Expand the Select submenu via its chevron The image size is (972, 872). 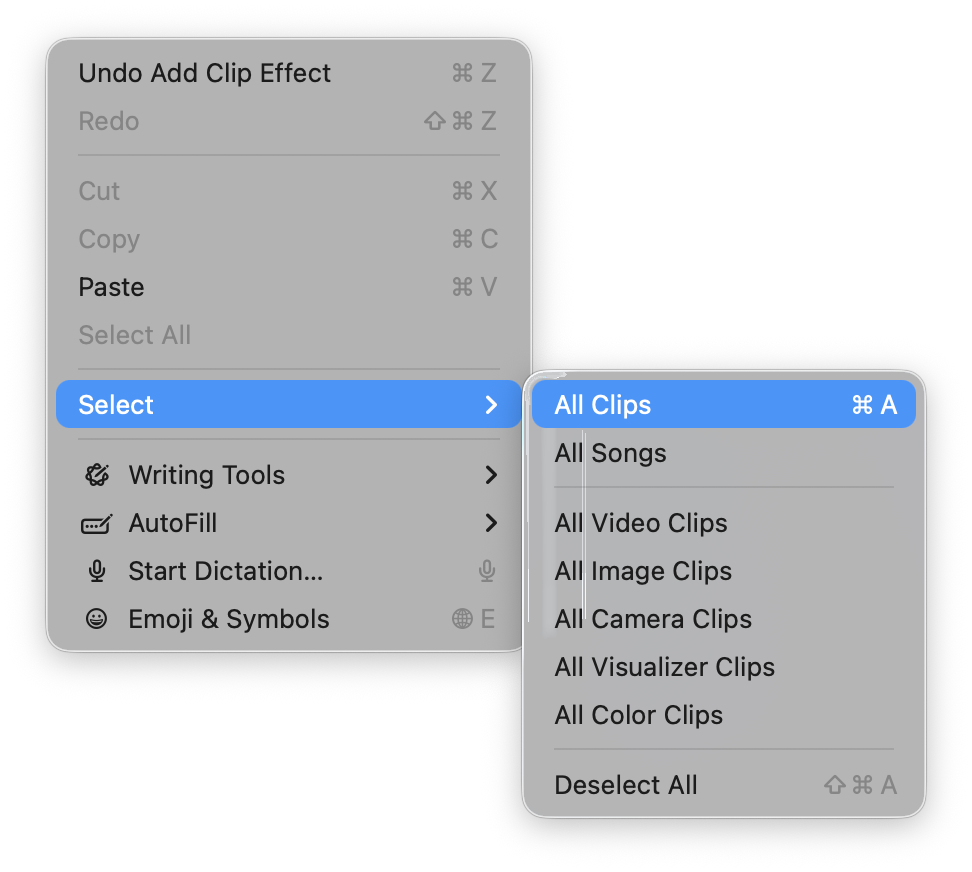491,404
